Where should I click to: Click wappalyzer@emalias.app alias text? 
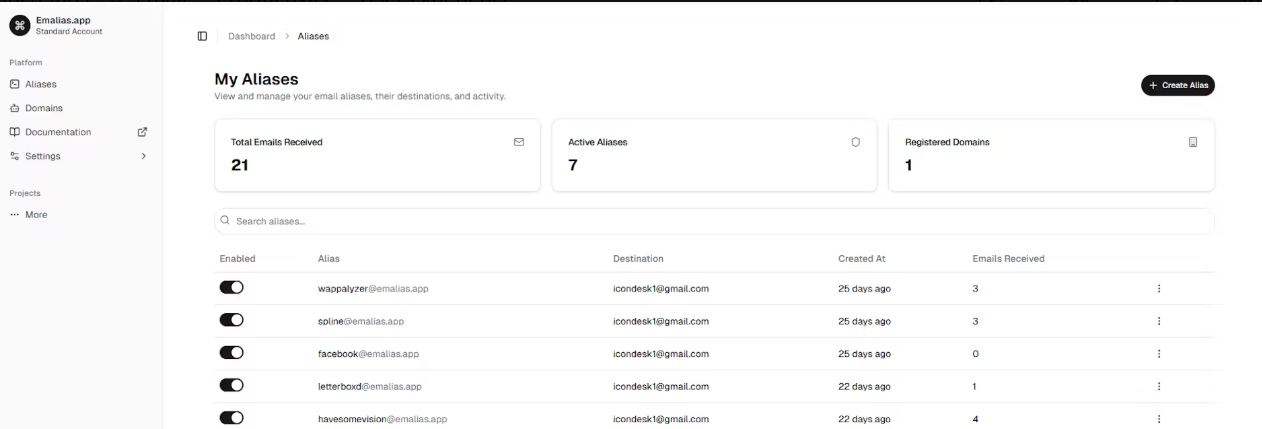373,289
